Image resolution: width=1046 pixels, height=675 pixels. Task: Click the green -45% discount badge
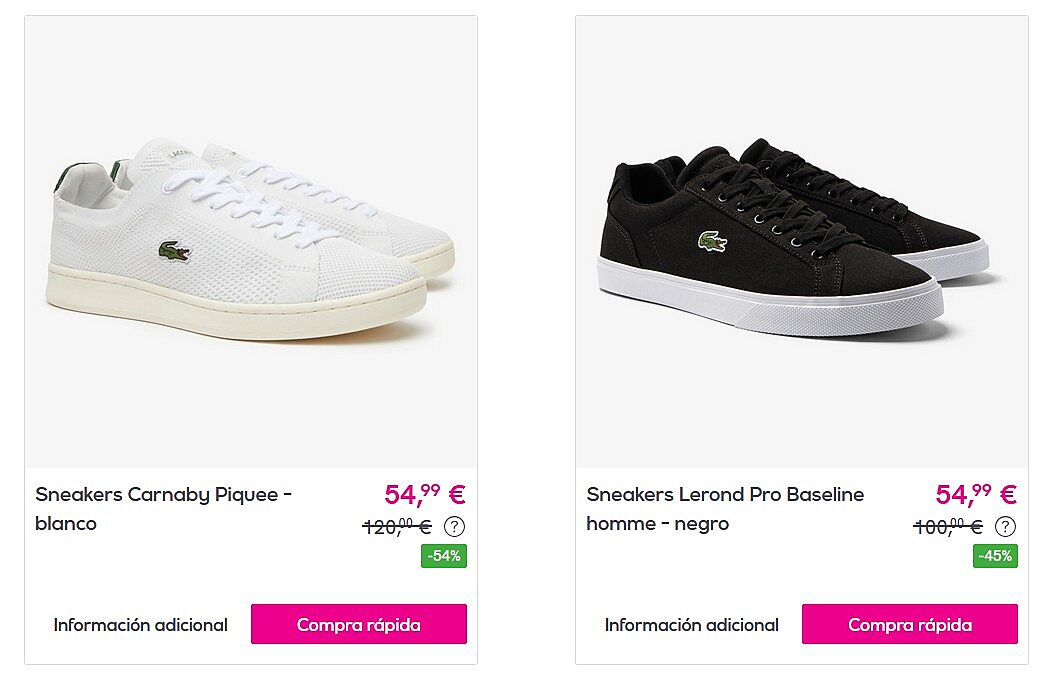(x=995, y=556)
